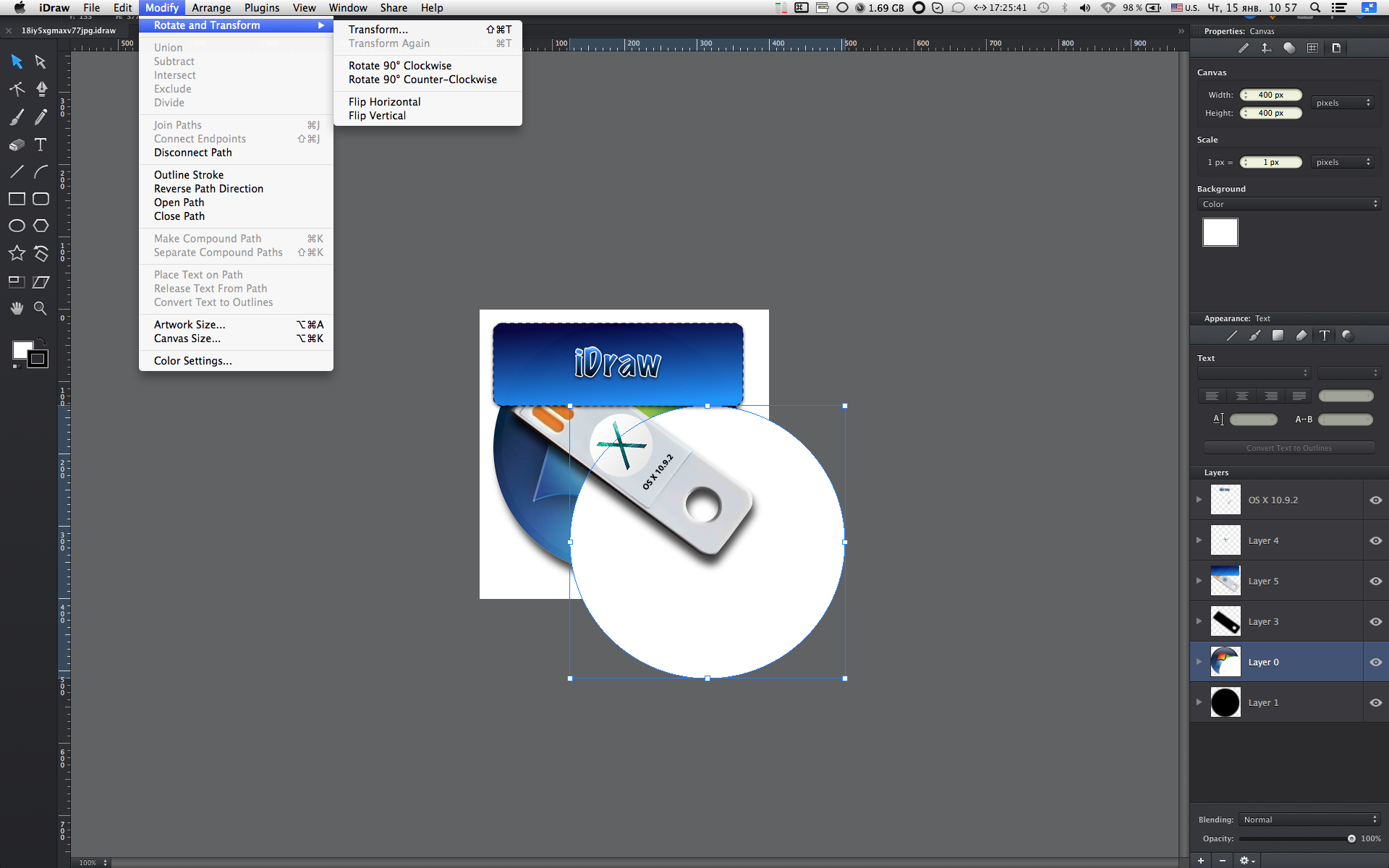Screen dimensions: 1389x868
Task: Select the Text tool
Action: [x=41, y=145]
